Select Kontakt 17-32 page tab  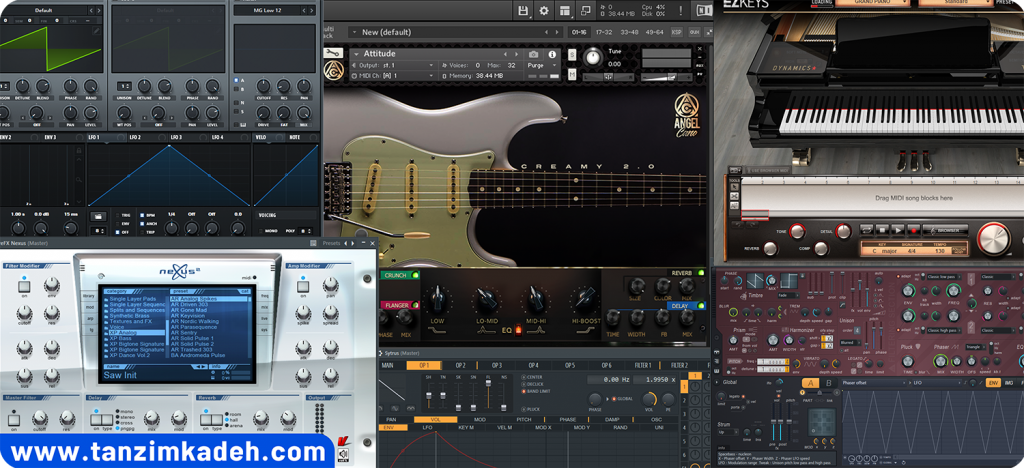[x=604, y=32]
